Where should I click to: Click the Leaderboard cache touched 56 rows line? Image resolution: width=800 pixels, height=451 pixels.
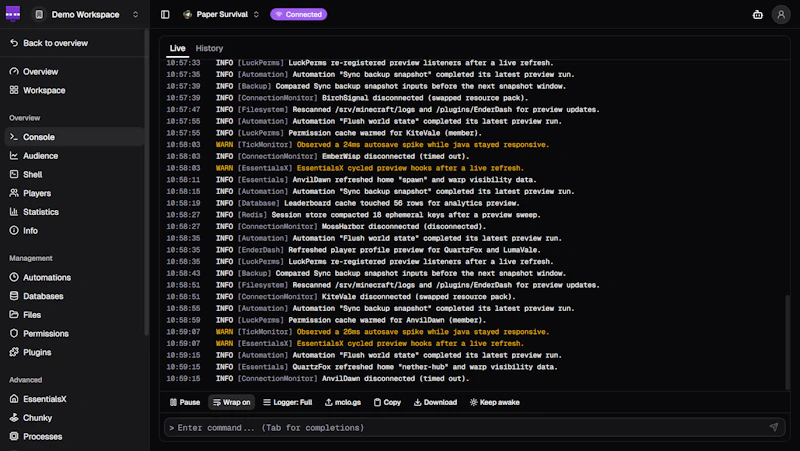tap(342, 203)
